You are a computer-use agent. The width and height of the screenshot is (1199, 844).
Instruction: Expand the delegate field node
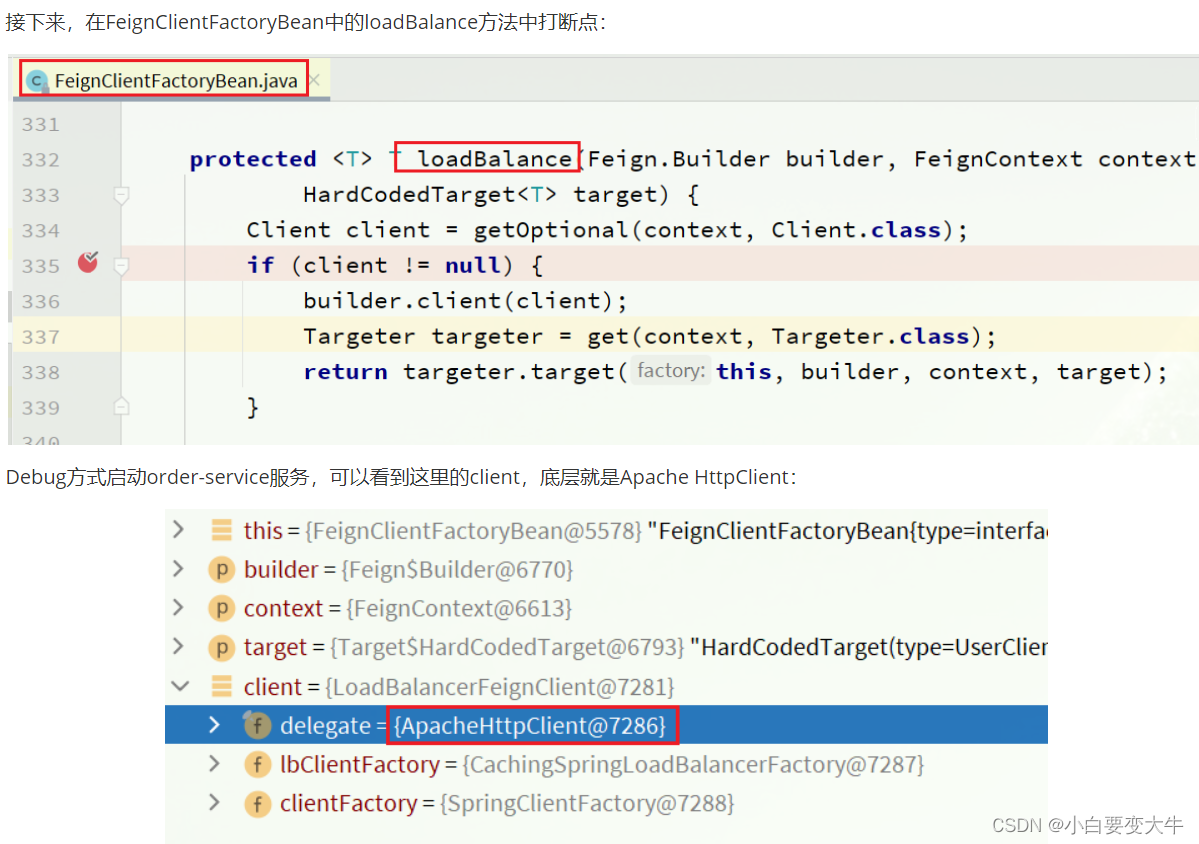click(215, 725)
